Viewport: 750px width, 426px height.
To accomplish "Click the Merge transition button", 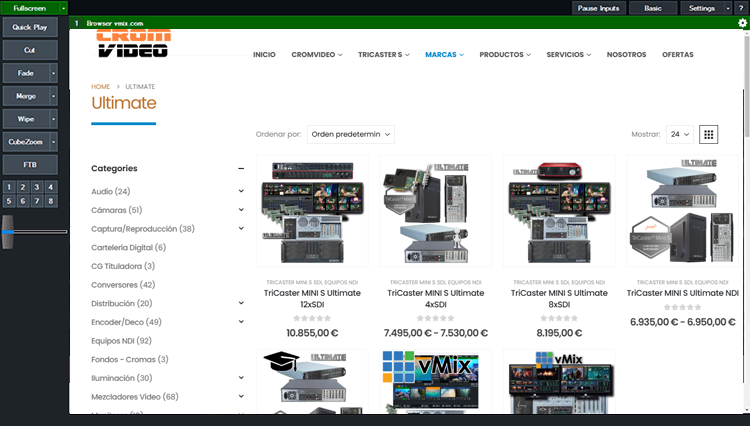I will [26, 96].
